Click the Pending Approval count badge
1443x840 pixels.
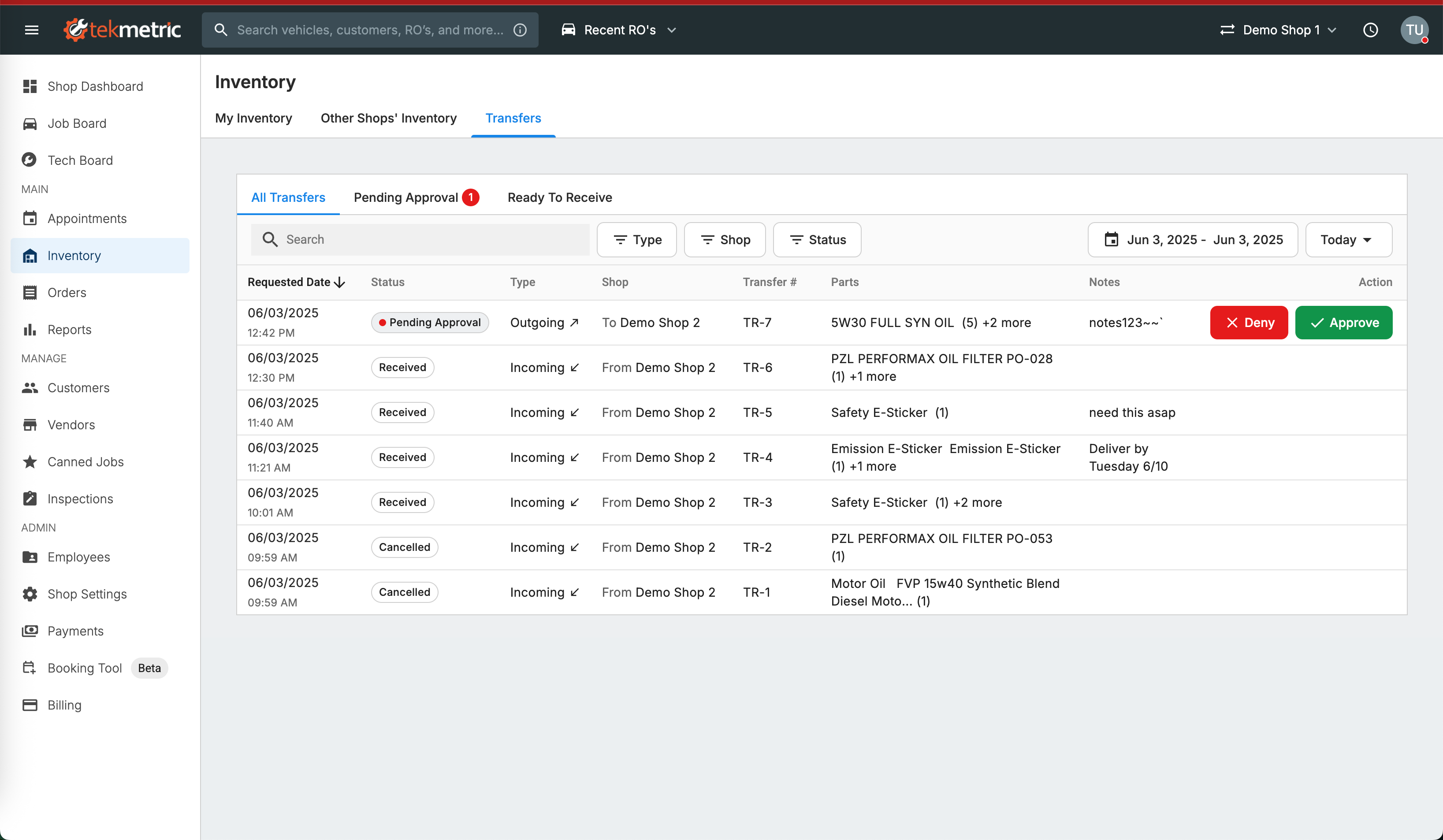pos(471,197)
